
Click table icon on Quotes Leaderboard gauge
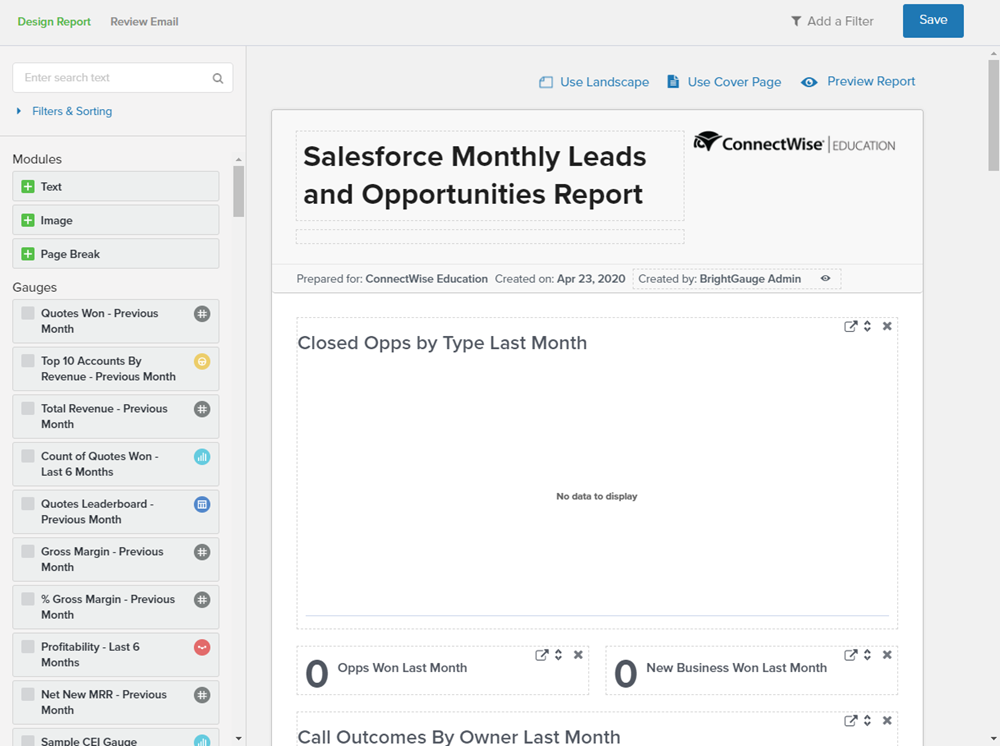tap(202, 504)
